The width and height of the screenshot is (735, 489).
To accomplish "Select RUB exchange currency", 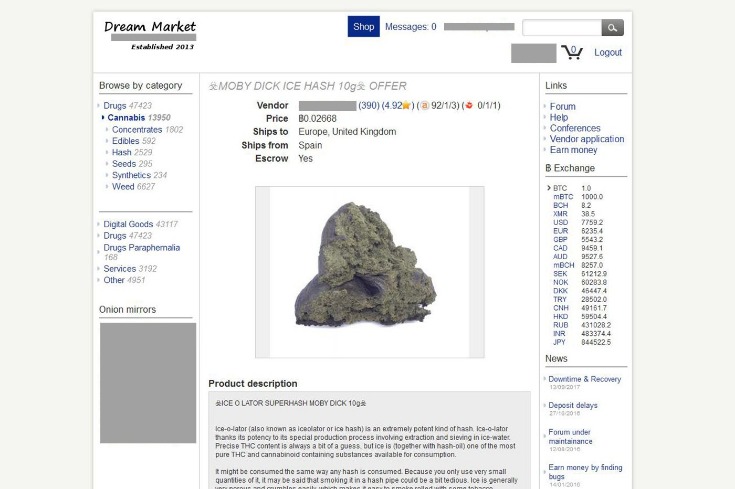I will point(560,325).
